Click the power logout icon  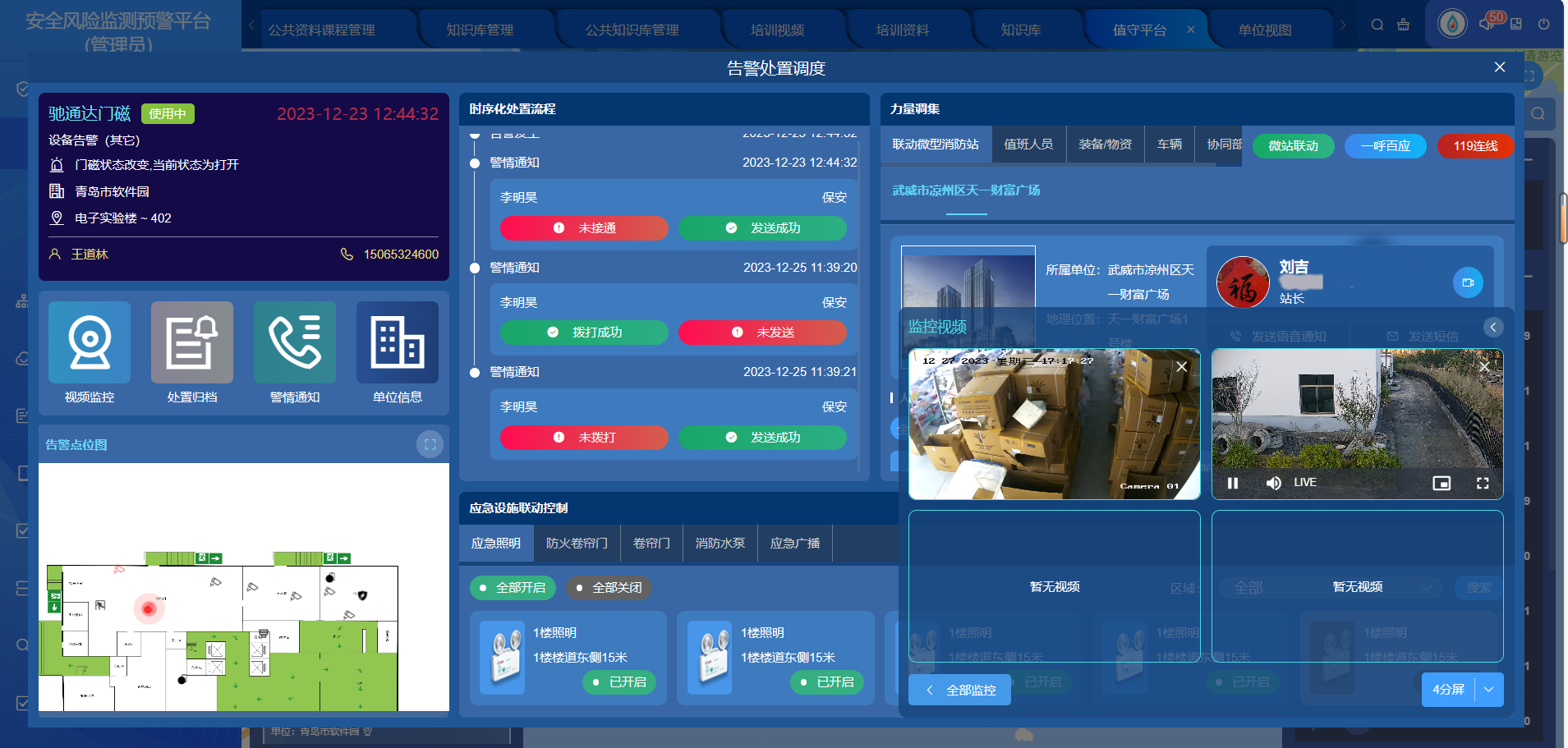[x=1544, y=25]
